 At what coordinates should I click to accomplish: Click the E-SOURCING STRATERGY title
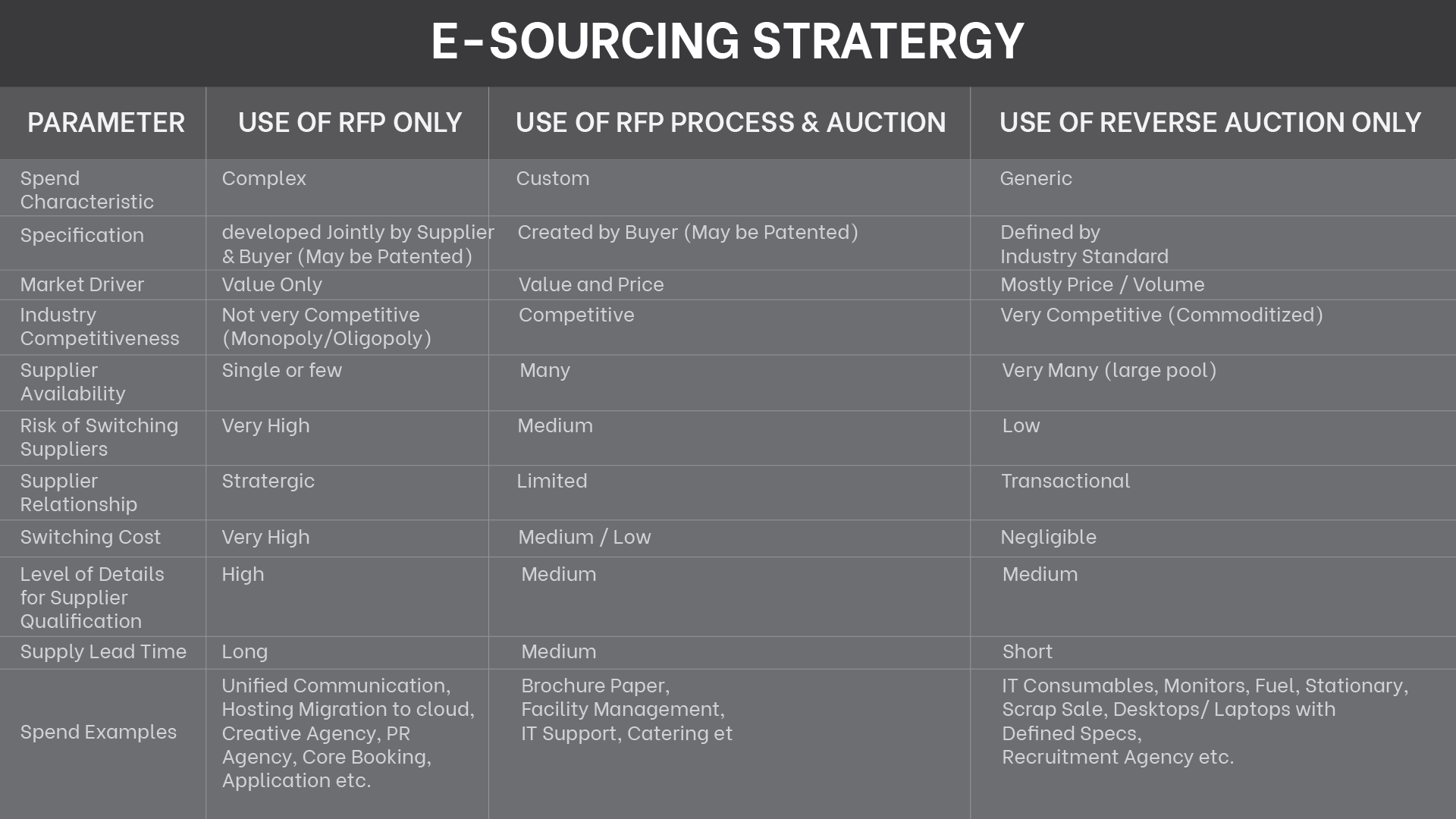click(x=727, y=41)
